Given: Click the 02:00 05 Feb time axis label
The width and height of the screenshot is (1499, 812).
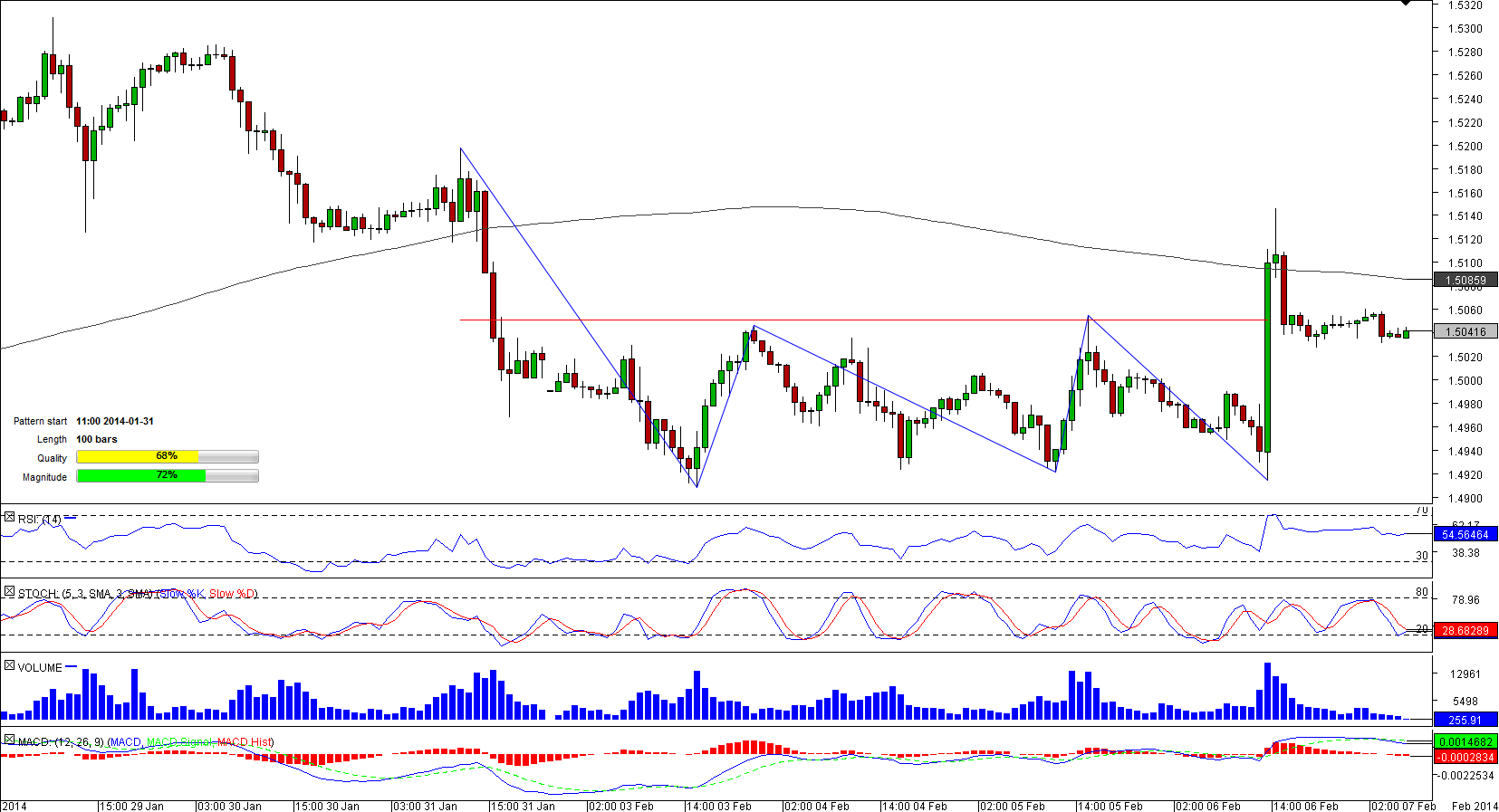Looking at the screenshot, I should (1013, 807).
